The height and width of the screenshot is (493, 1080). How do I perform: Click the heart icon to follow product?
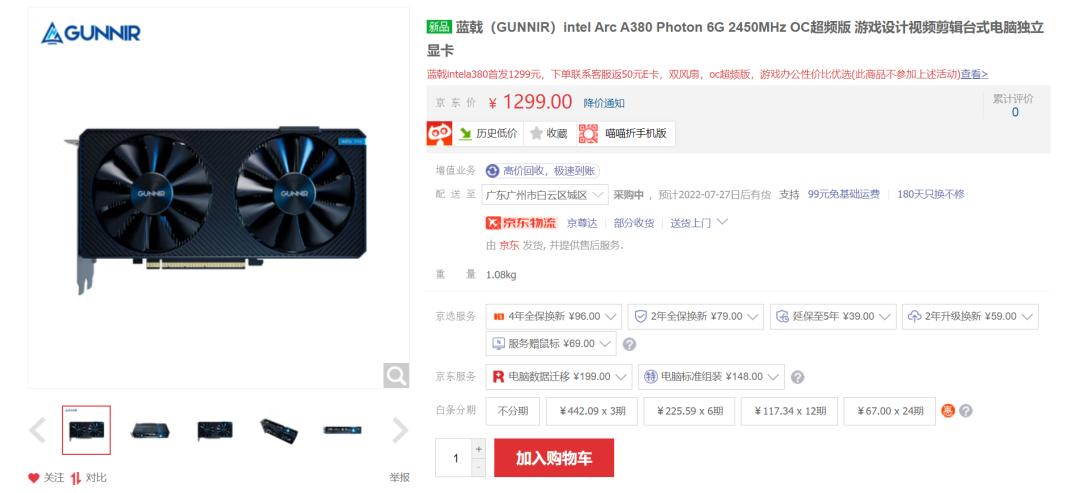pos(34,477)
